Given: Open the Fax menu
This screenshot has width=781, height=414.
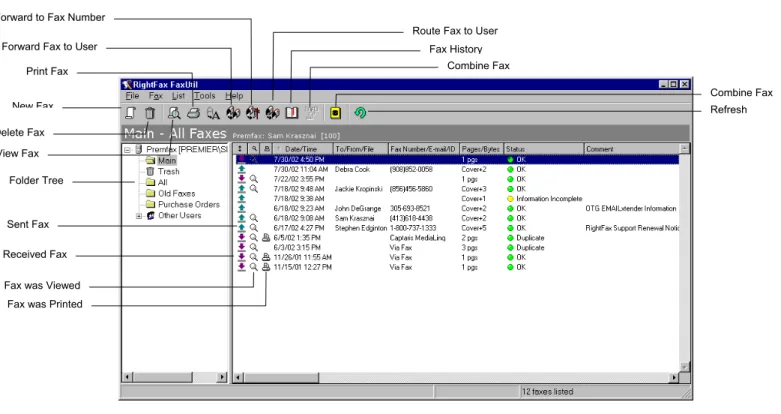Looking at the screenshot, I should tap(155, 96).
